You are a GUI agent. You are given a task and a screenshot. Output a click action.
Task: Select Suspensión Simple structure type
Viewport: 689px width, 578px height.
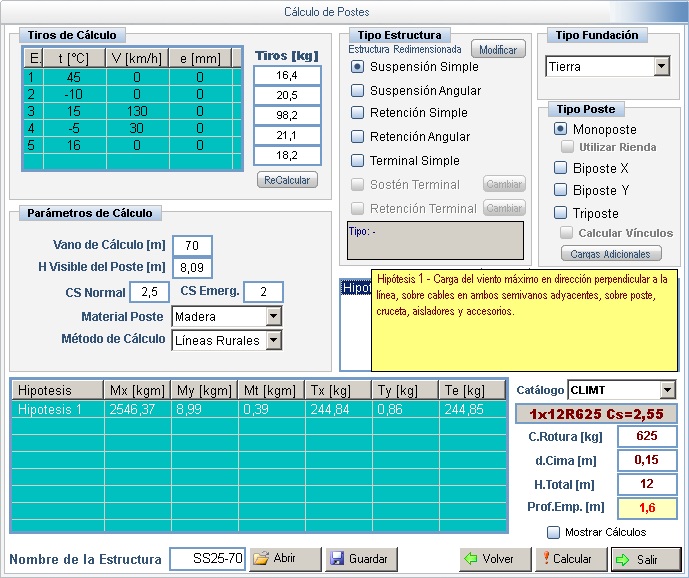(358, 67)
